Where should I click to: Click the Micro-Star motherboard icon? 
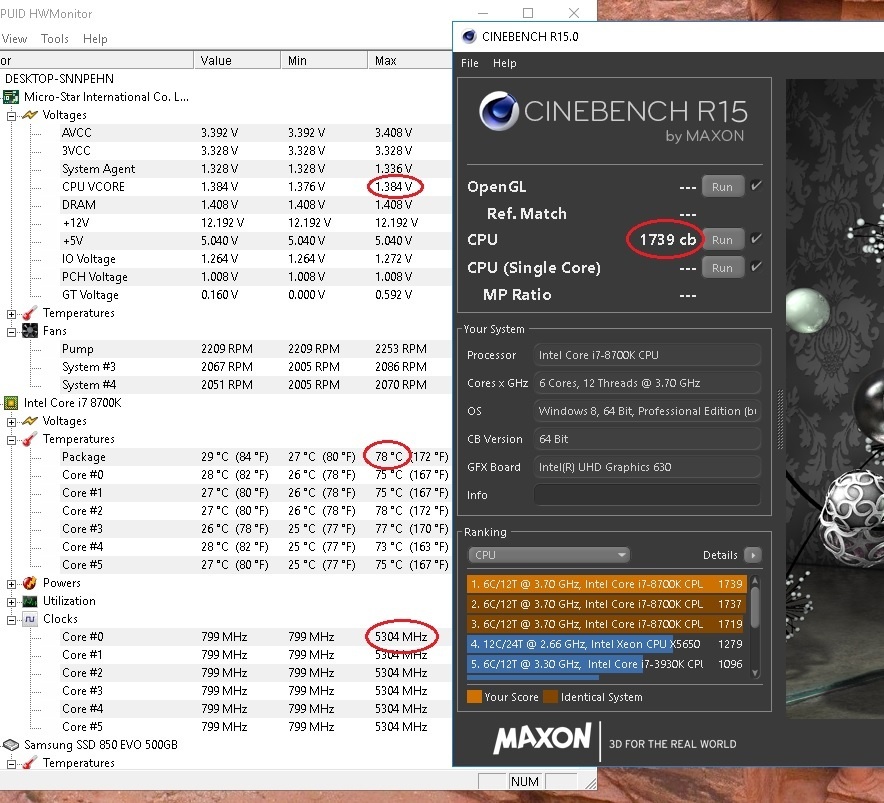(x=11, y=97)
